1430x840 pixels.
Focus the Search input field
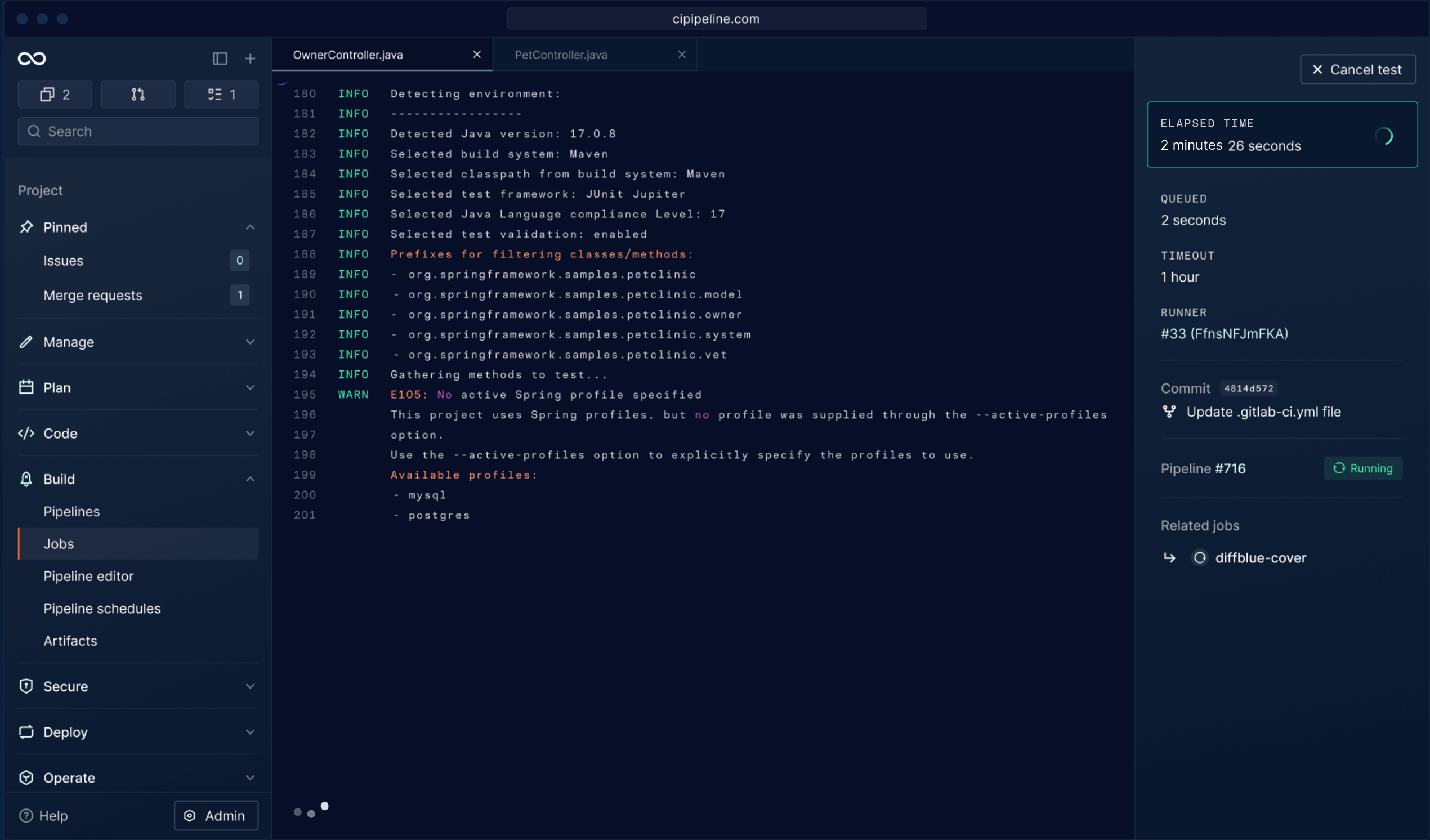pyautogui.click(x=138, y=131)
